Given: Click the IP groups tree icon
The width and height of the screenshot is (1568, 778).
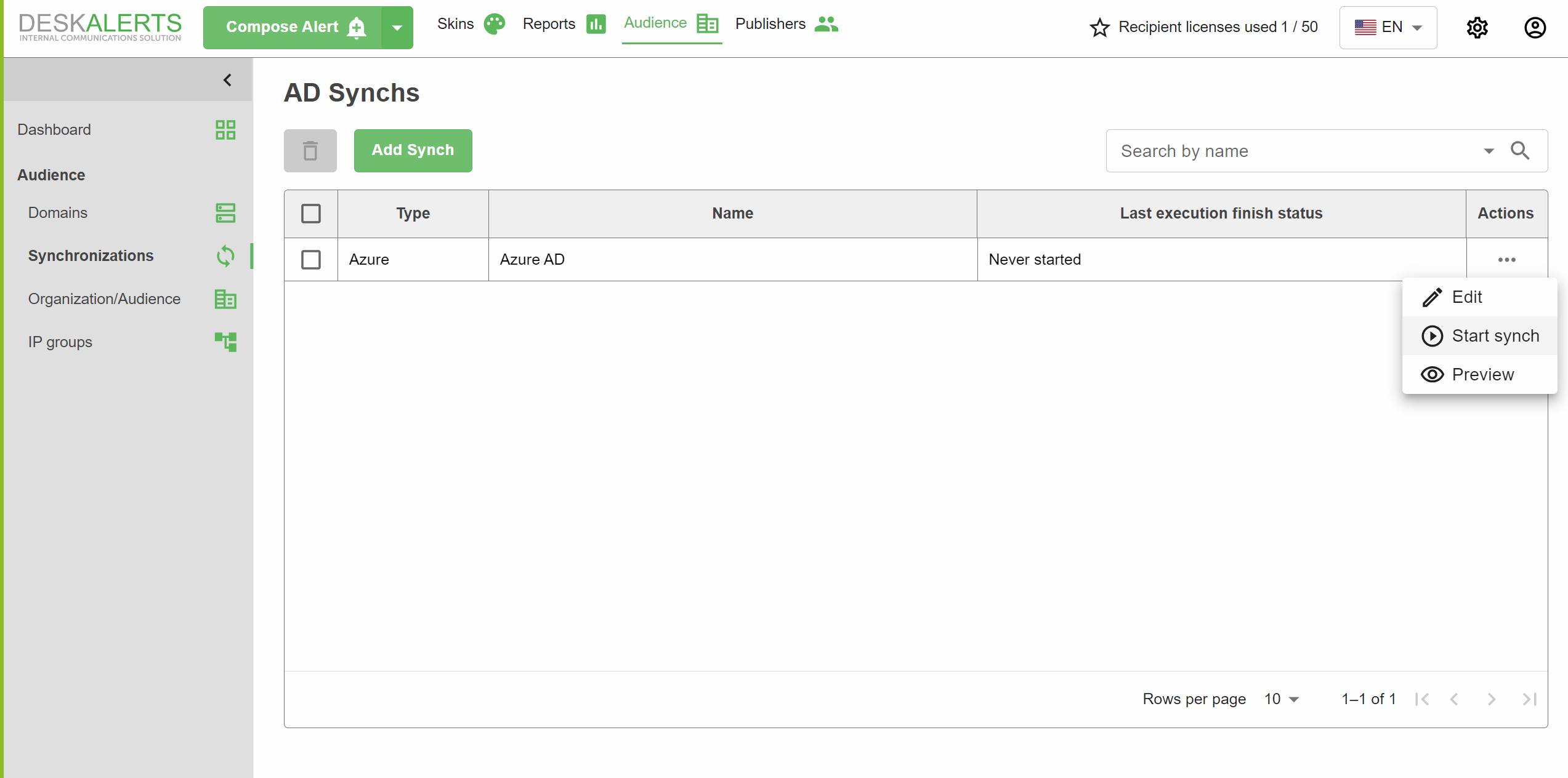Looking at the screenshot, I should (x=225, y=342).
